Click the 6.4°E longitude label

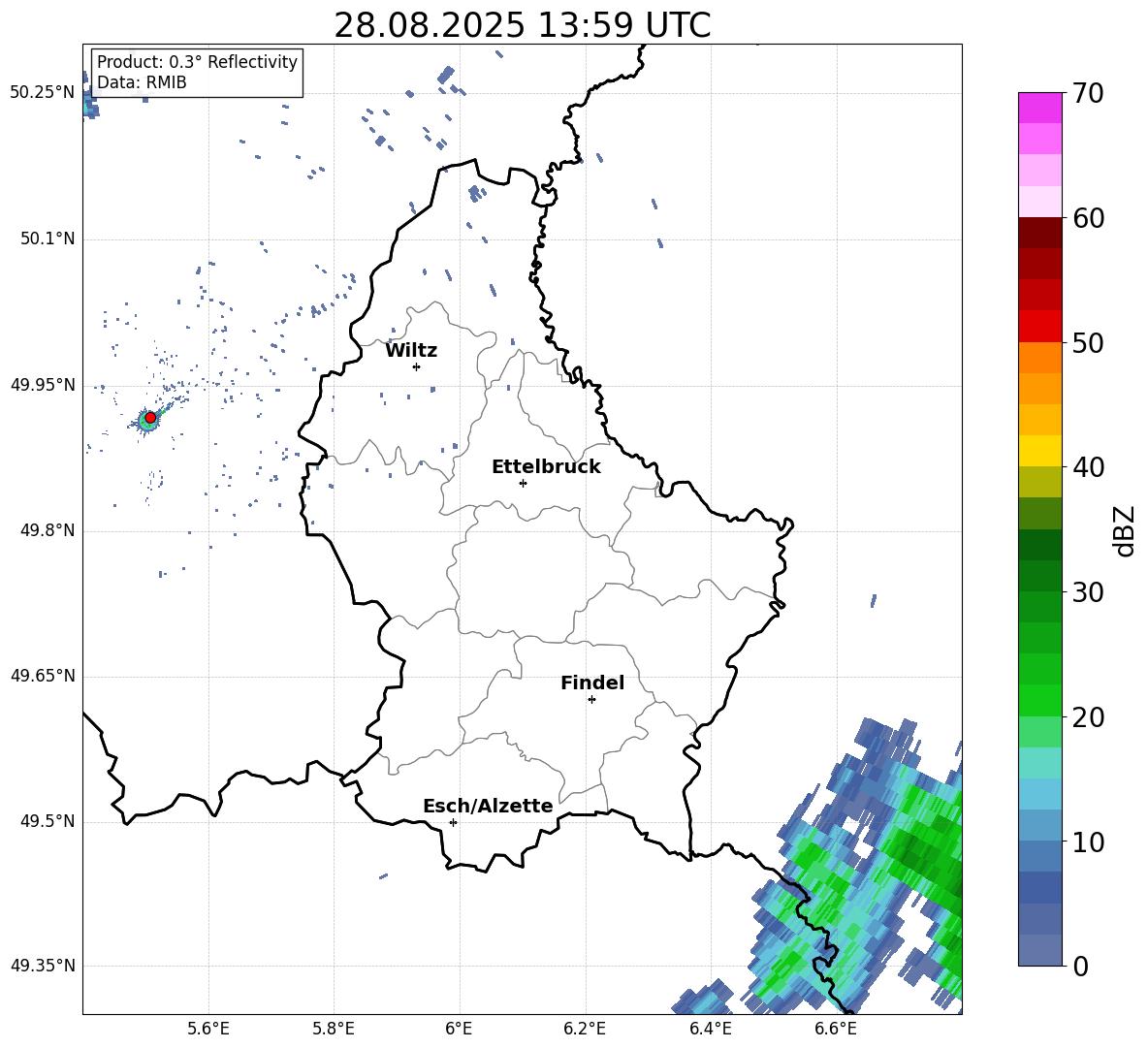tap(711, 1029)
